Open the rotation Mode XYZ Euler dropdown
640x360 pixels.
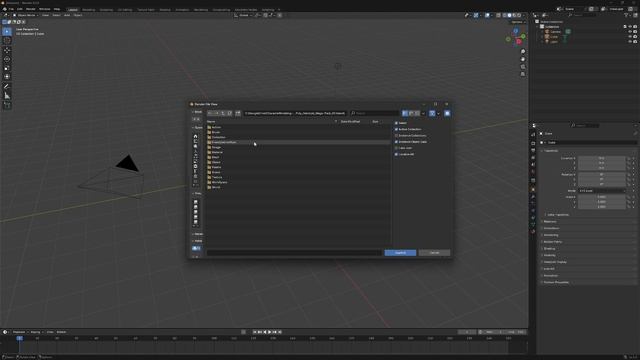coord(602,191)
